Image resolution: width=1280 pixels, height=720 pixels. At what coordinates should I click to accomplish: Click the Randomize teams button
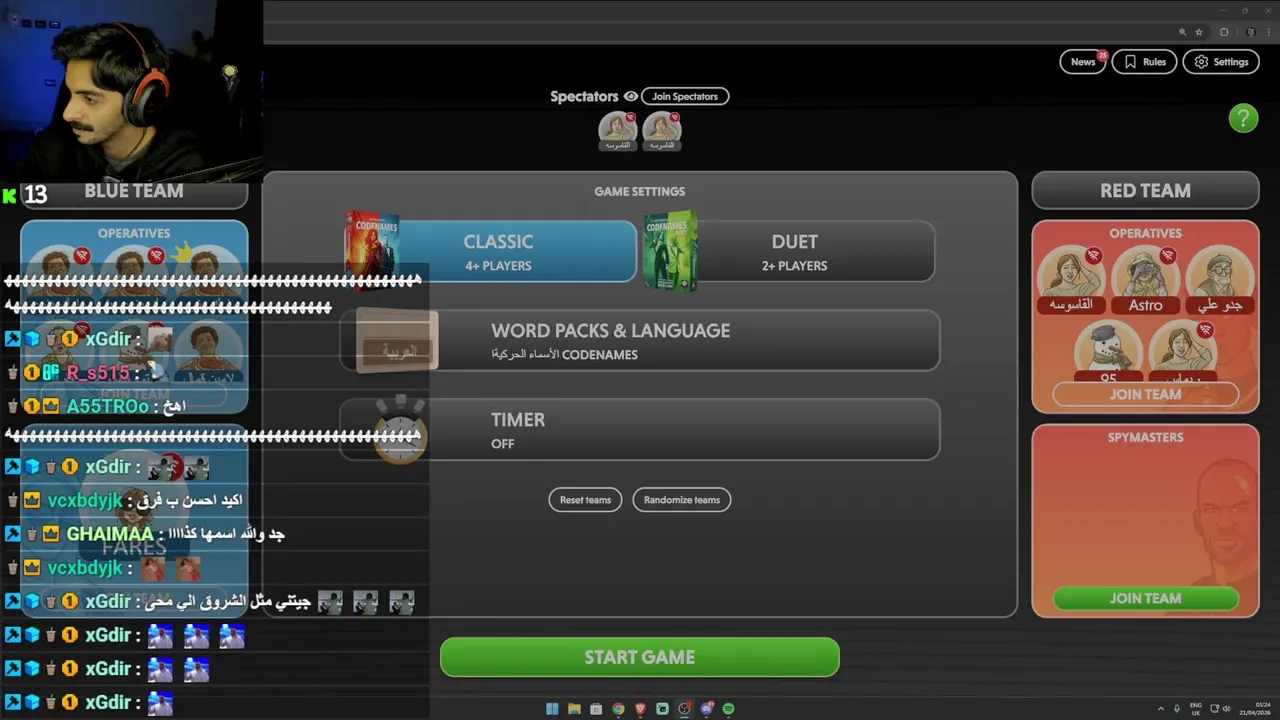681,500
